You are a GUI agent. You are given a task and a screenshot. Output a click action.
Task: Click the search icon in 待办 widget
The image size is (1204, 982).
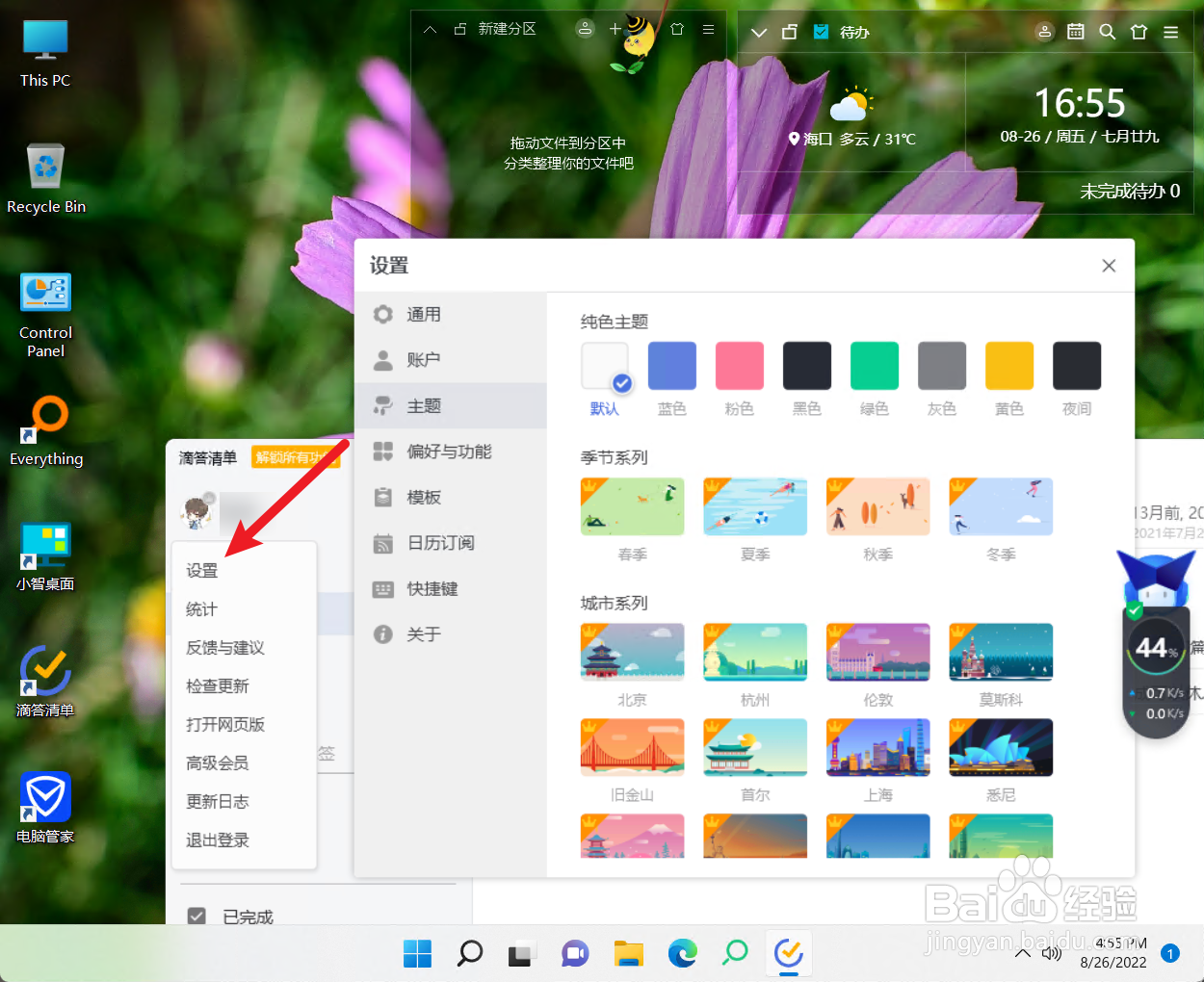(x=1108, y=32)
